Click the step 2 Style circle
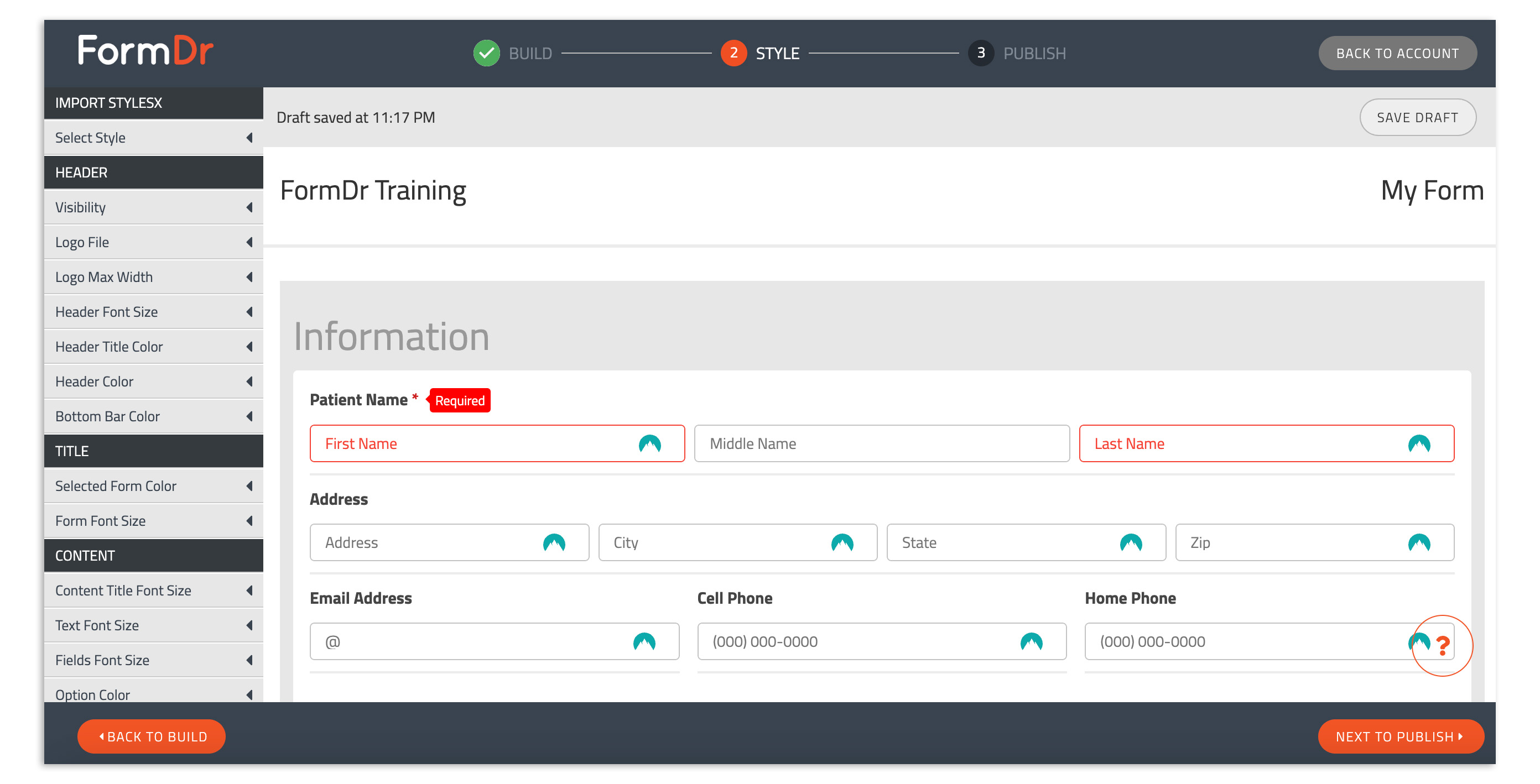This screenshot has height=784, width=1540. point(733,53)
